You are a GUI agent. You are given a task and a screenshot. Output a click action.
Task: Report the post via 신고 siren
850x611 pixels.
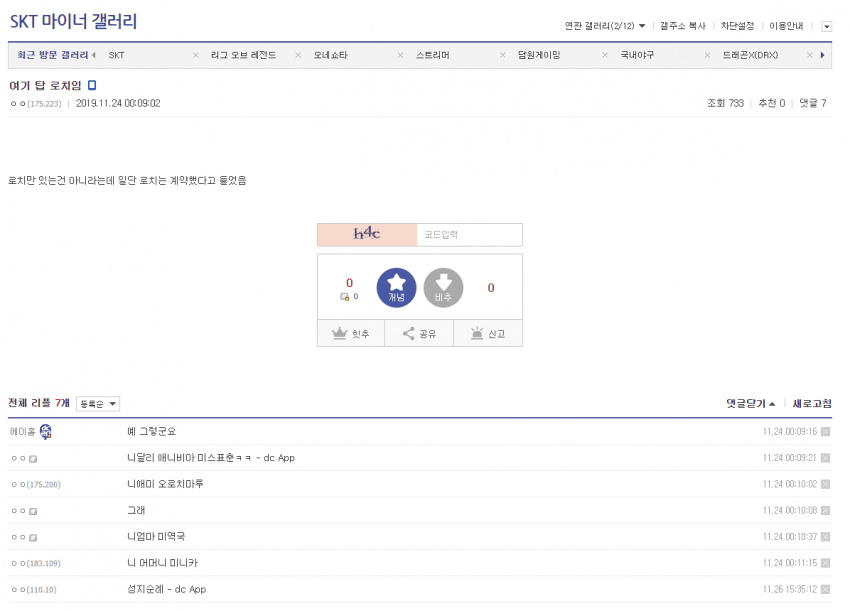[x=487, y=334]
